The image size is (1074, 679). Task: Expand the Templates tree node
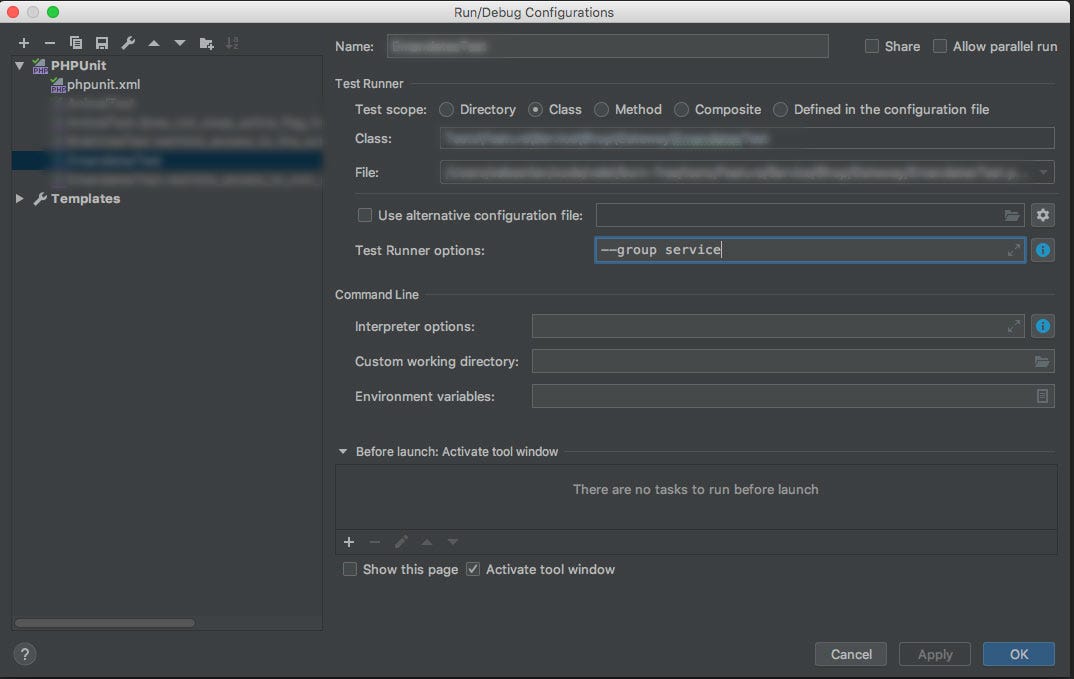tap(20, 199)
